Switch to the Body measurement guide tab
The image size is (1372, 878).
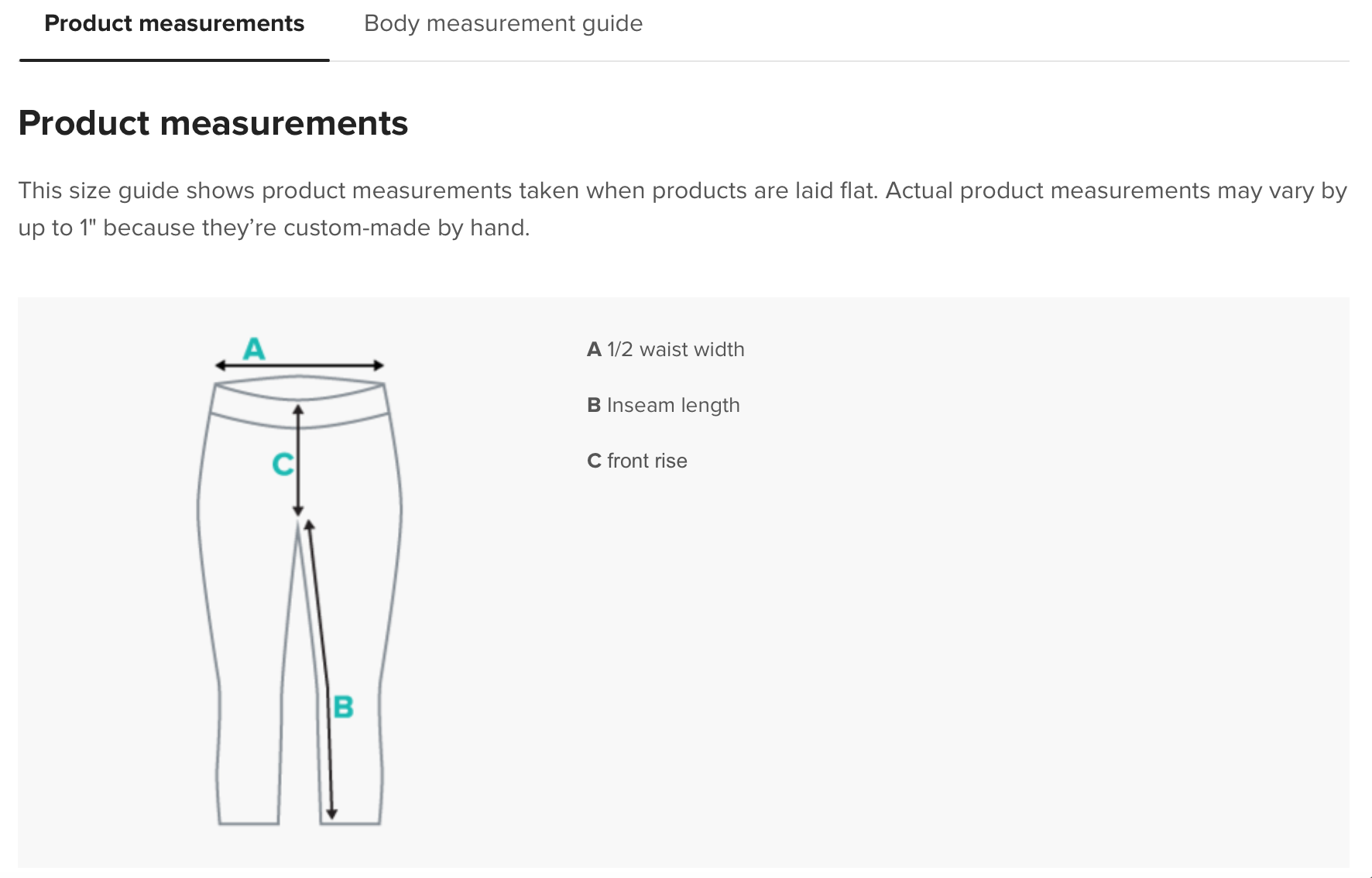503,24
